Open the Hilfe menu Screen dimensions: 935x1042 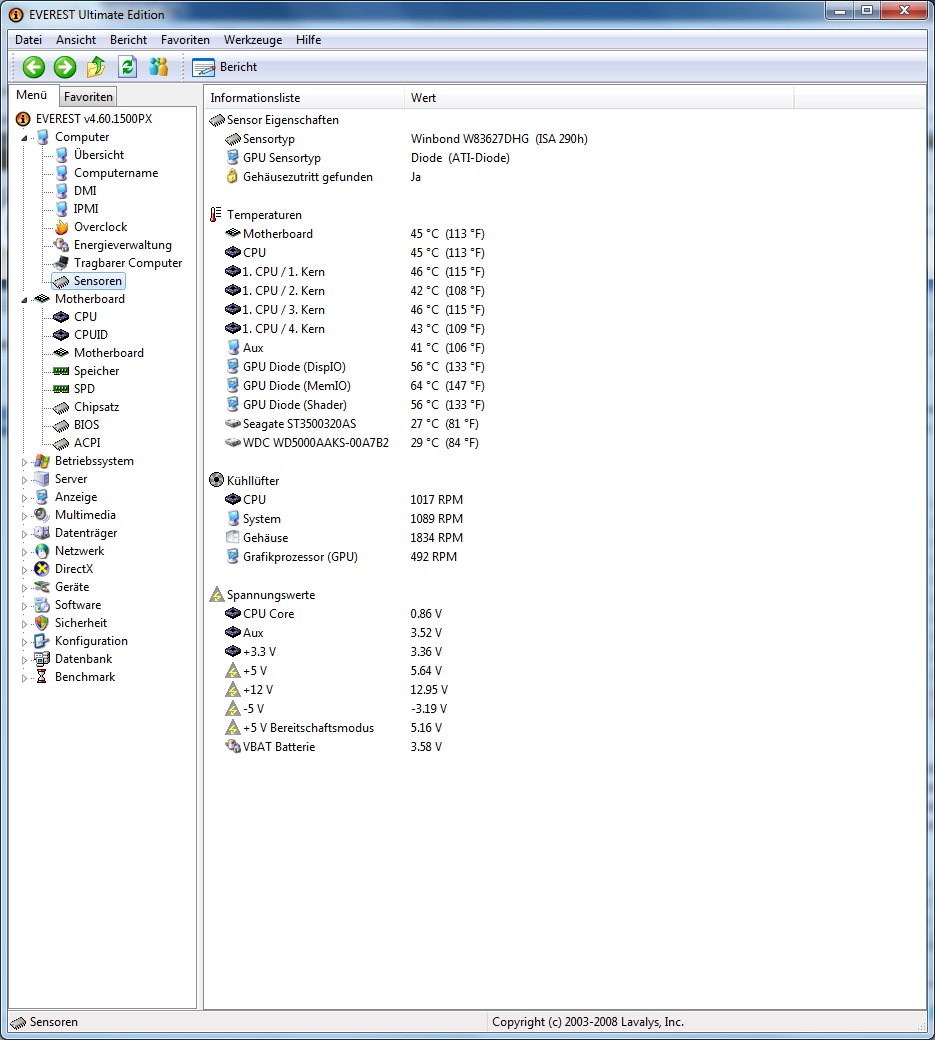pyautogui.click(x=308, y=40)
